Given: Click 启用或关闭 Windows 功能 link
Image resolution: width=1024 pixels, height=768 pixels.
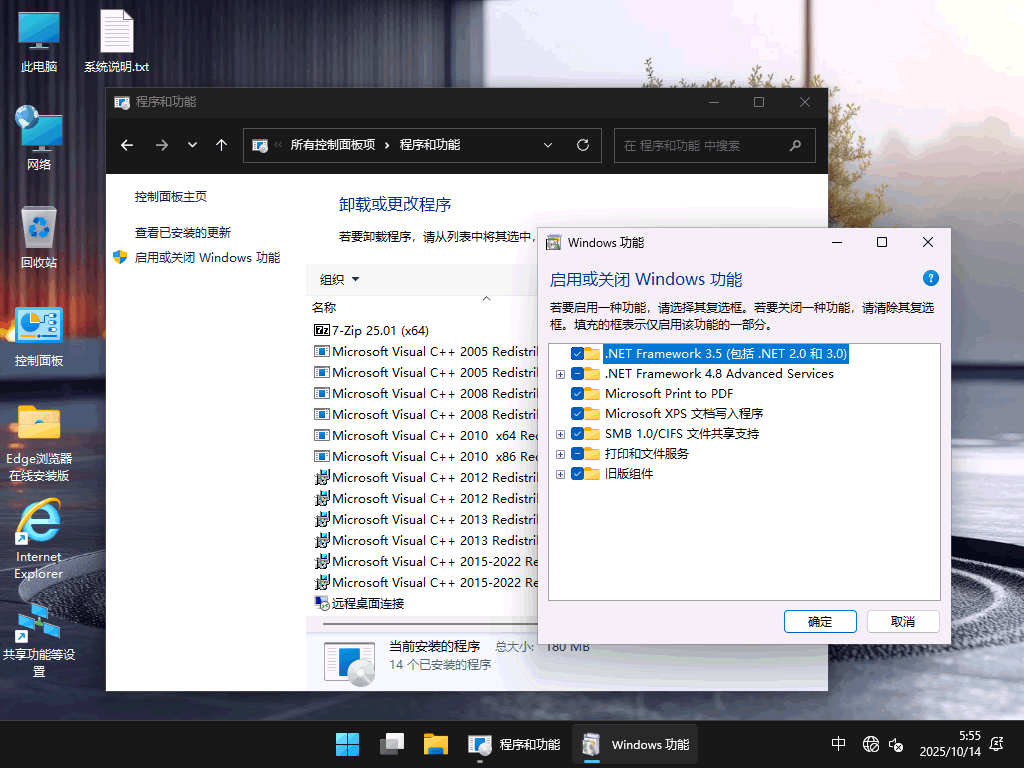Looking at the screenshot, I should pos(207,257).
